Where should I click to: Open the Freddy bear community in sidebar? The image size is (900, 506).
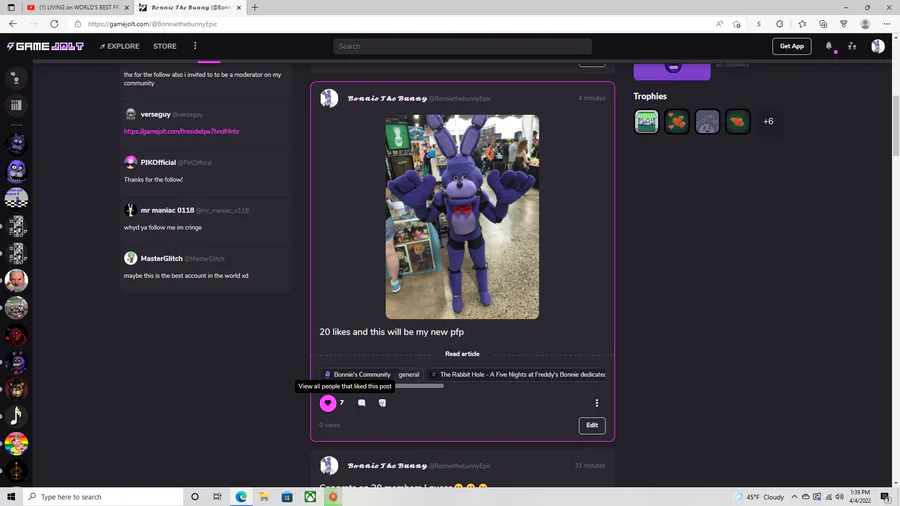click(16, 390)
